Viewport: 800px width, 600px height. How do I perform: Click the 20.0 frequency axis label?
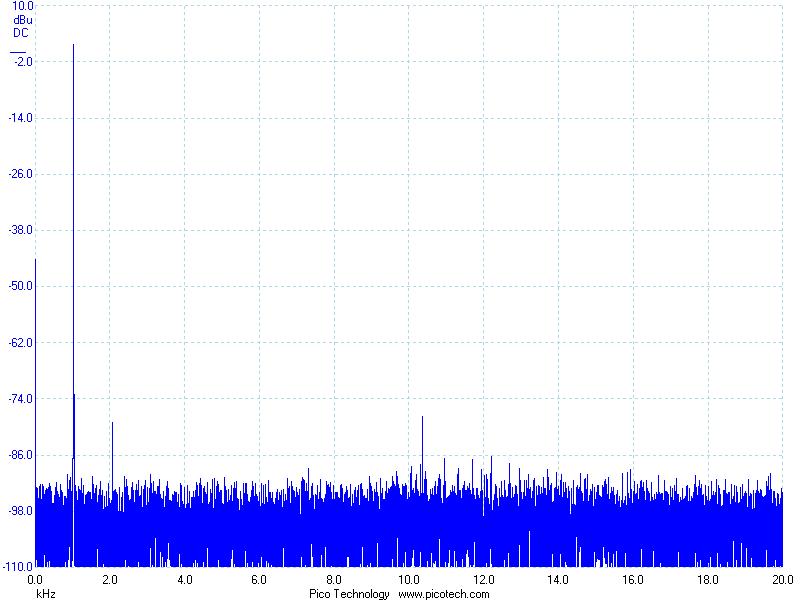[783, 580]
